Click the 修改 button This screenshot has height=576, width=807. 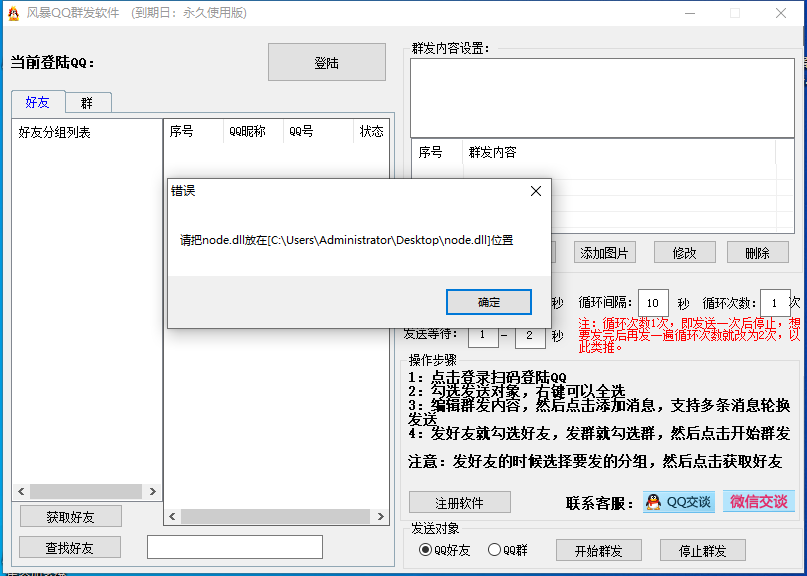coord(685,253)
